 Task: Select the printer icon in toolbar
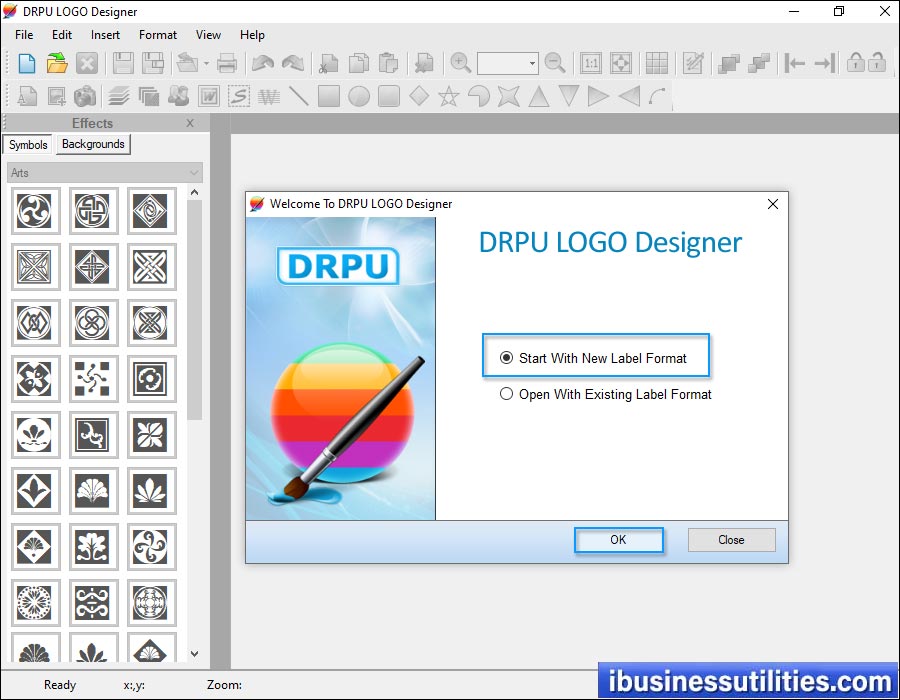tap(227, 63)
